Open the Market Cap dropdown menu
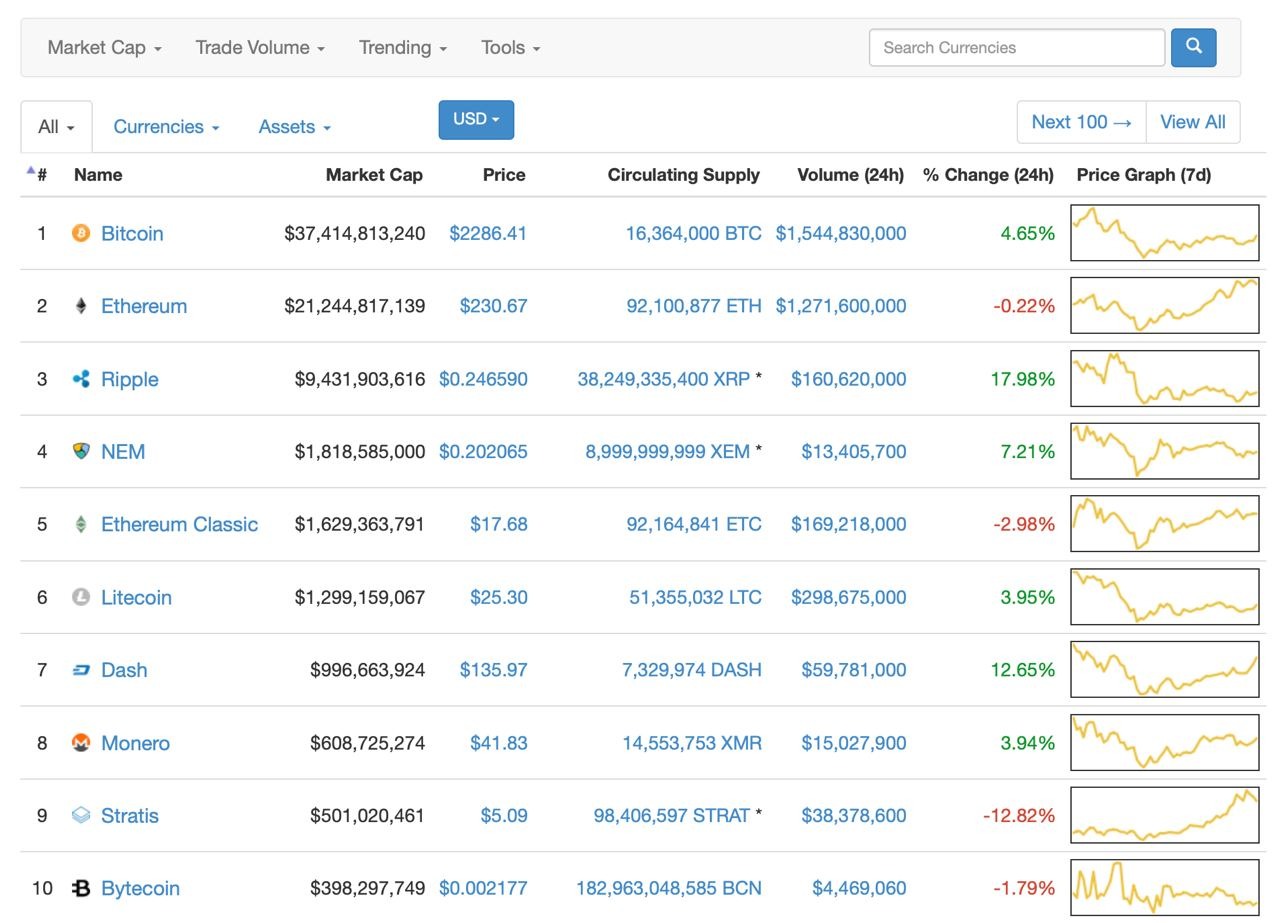1280x923 pixels. click(105, 47)
